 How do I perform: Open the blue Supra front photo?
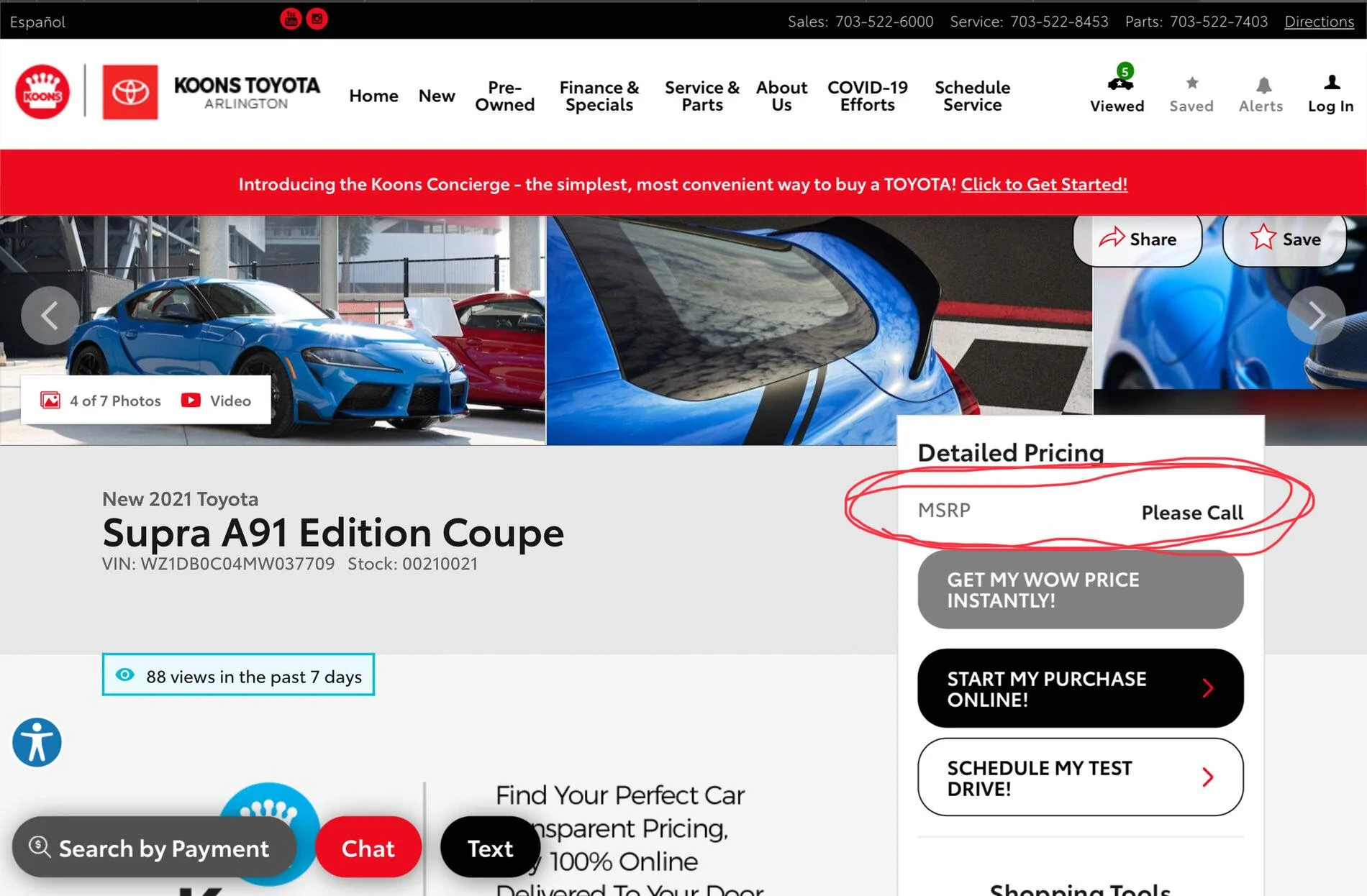pos(273,330)
